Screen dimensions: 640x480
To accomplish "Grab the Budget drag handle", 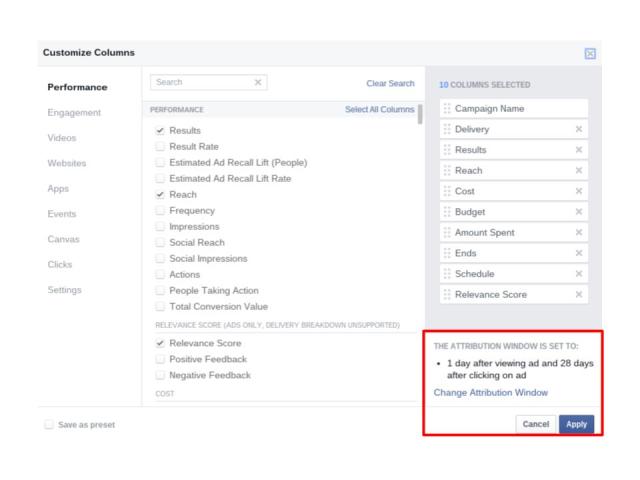I will coord(447,212).
